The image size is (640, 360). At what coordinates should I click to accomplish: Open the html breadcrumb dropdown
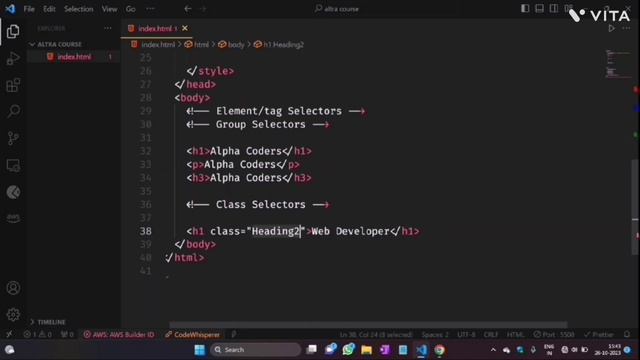(197, 44)
